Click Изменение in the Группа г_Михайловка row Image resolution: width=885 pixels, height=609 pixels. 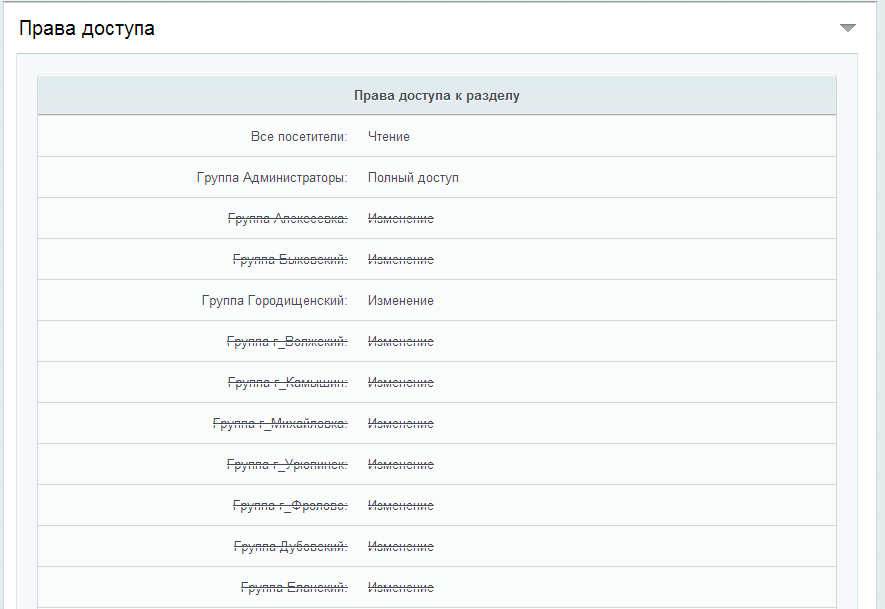(x=401, y=423)
